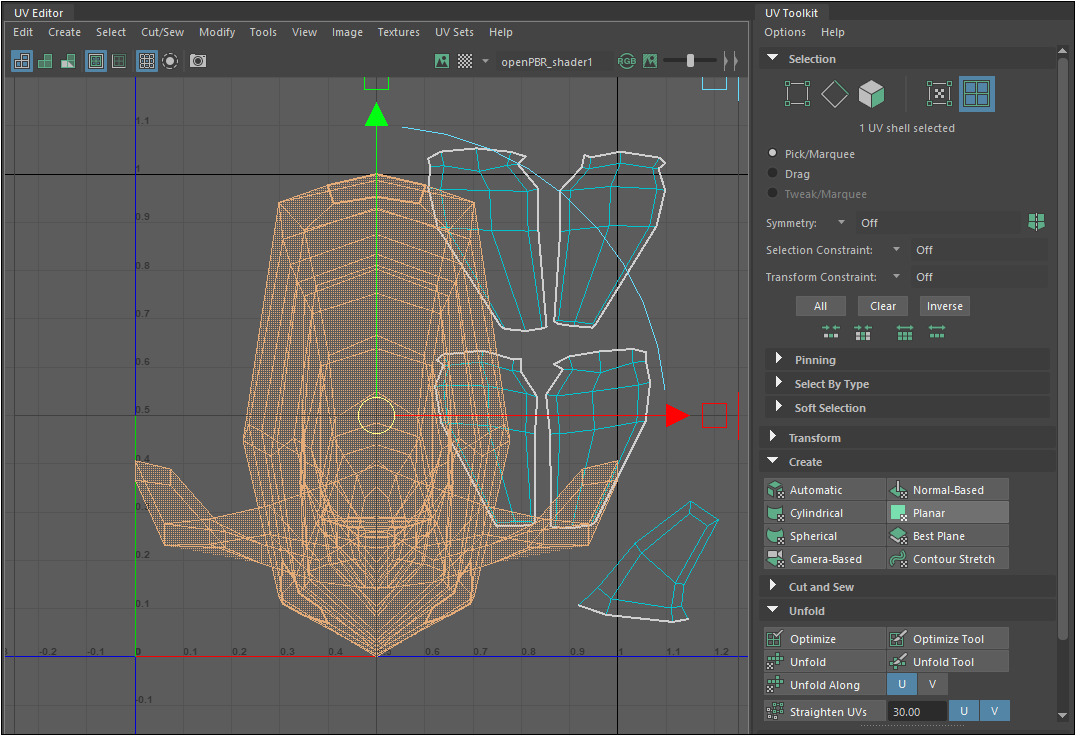Viewport: 1076px width, 736px height.
Task: Open the Symmetry dropdown arrow
Action: click(x=841, y=223)
